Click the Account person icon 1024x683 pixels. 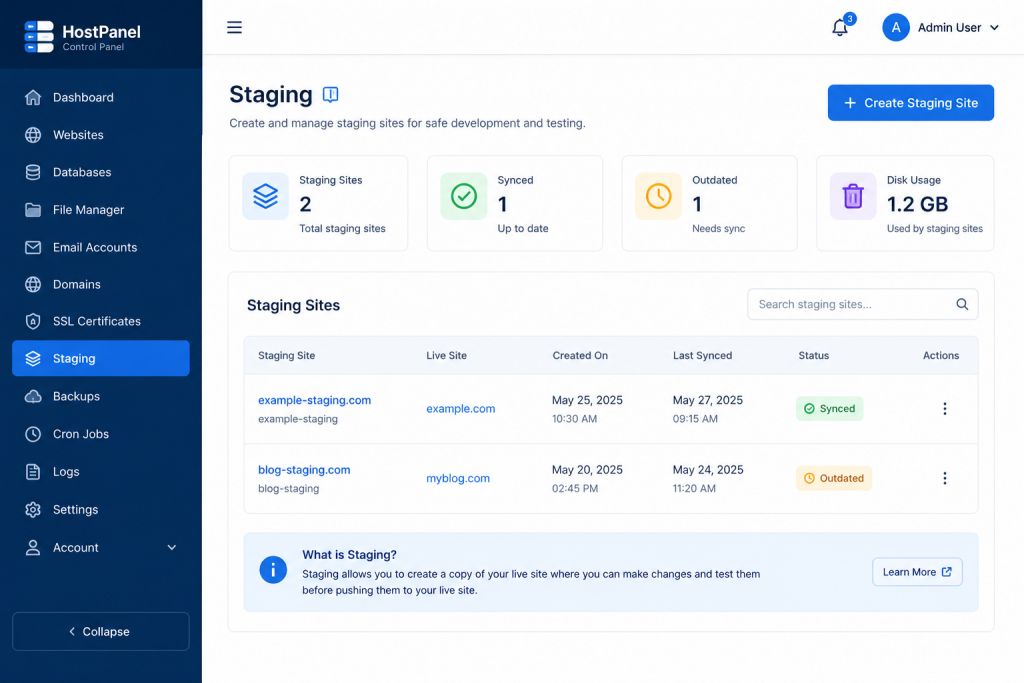click(x=33, y=548)
